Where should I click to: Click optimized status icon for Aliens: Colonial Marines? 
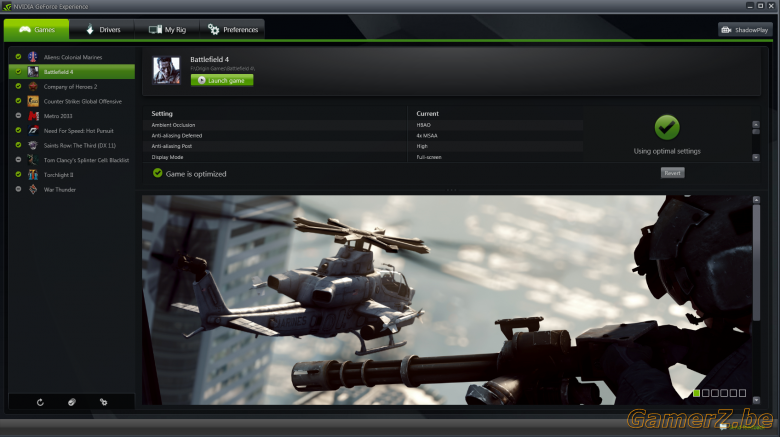pos(18,57)
